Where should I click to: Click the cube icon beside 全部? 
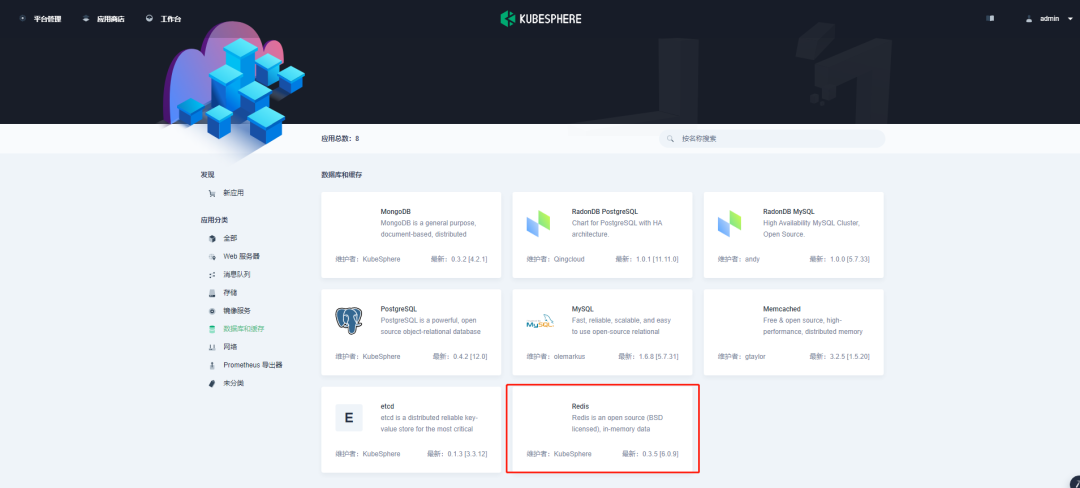point(212,238)
